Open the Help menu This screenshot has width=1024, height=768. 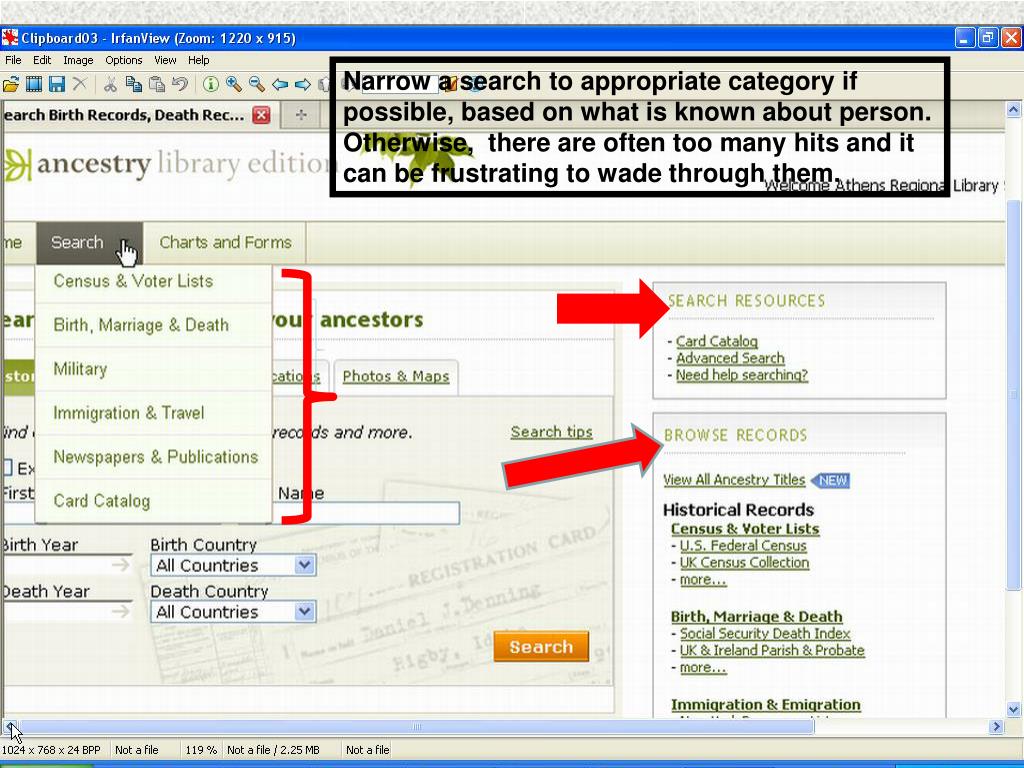click(199, 60)
